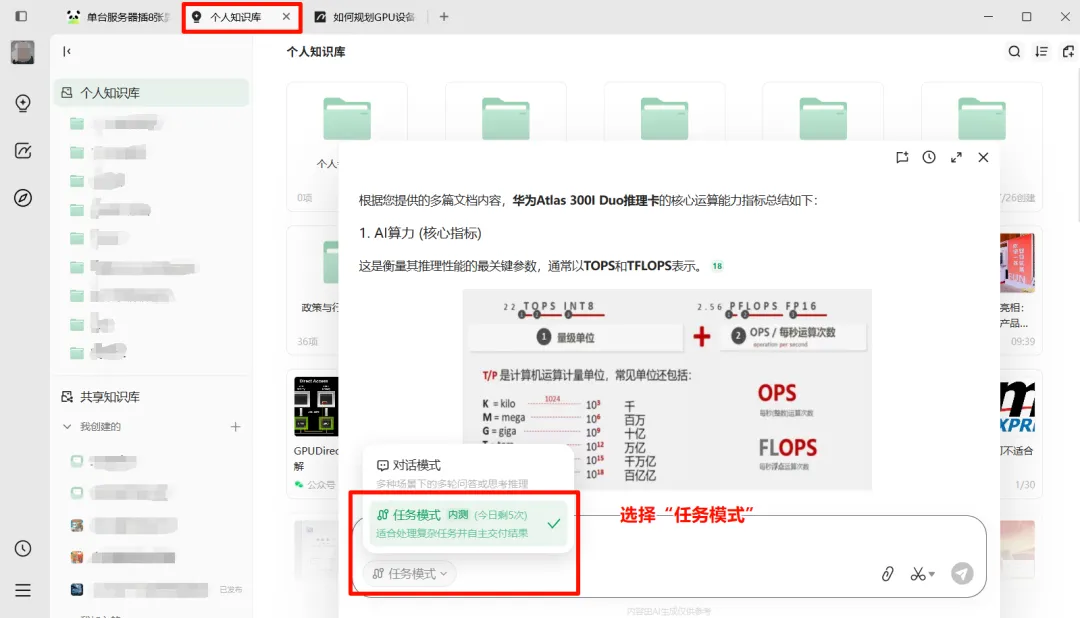Search within the personal knowledge base

point(1015,52)
